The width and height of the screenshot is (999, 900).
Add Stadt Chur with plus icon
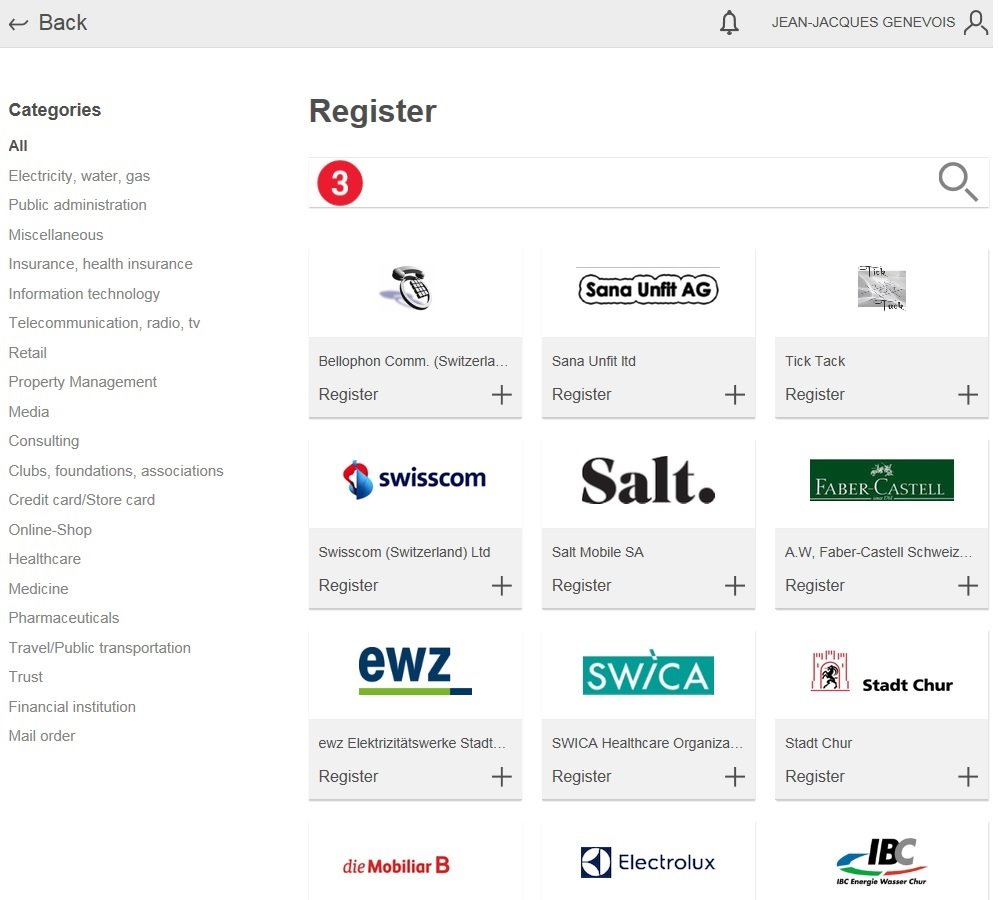[x=968, y=777]
